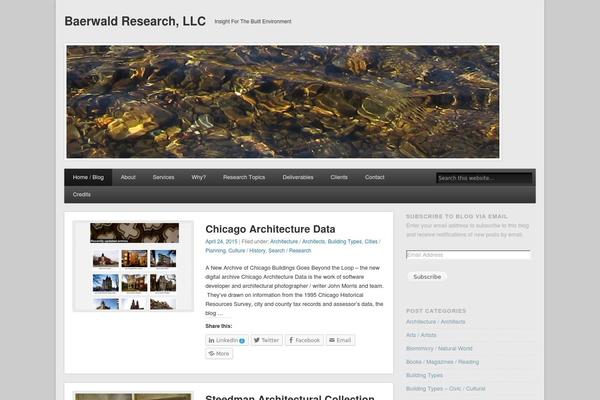Share the post via Email
600x400 pixels.
(x=340, y=340)
